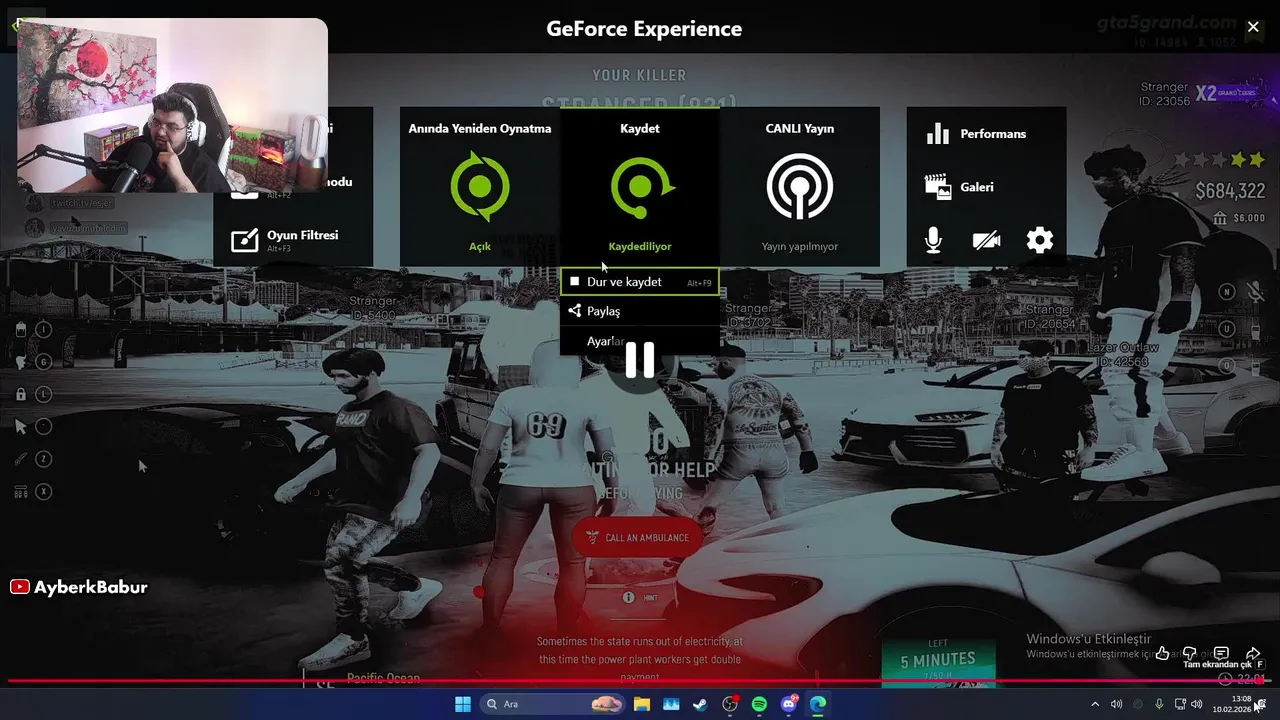1280x720 pixels.
Task: Click the taskbar Ara search box
Action: (x=552, y=704)
